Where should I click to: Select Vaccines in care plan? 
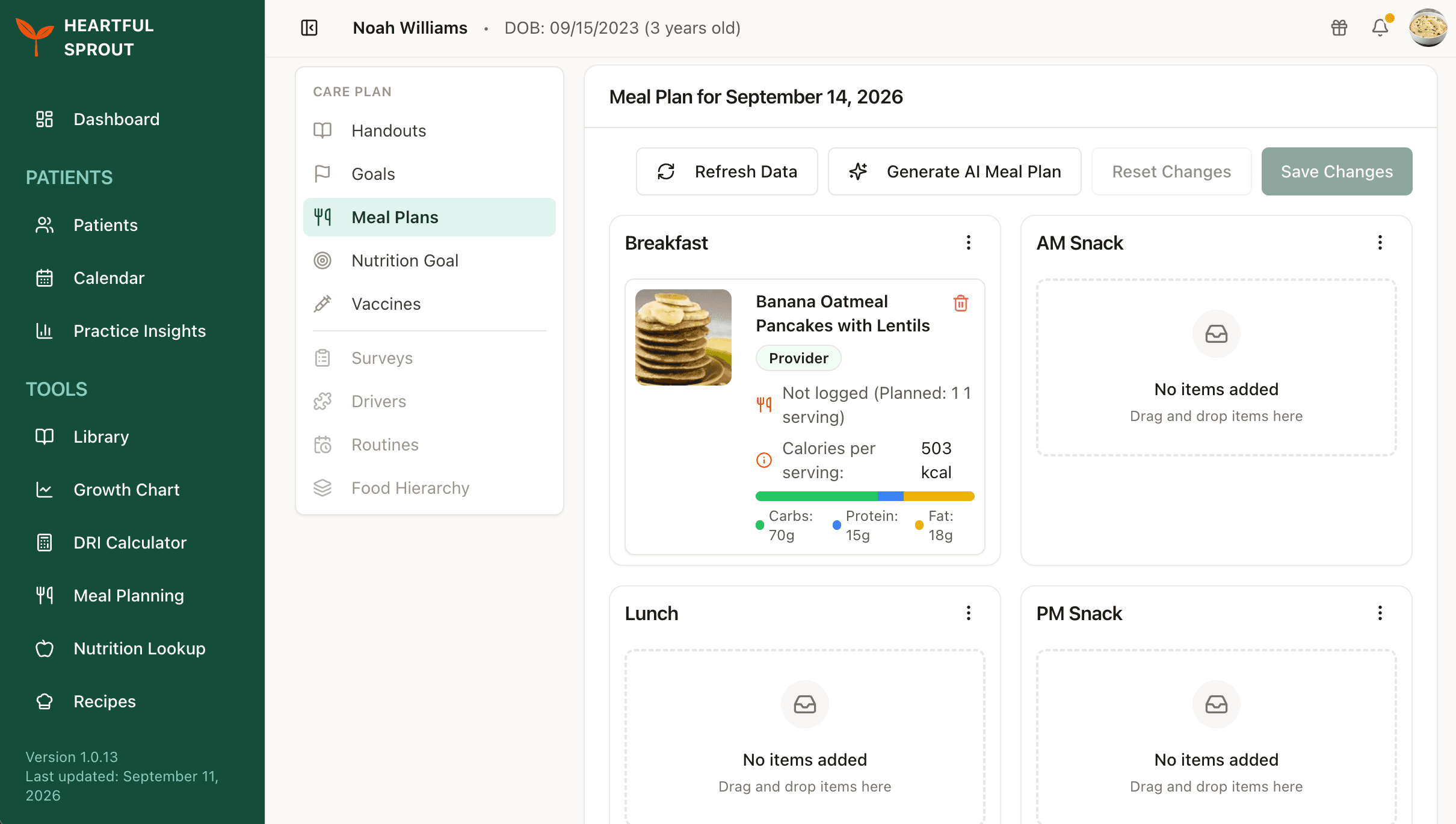click(x=430, y=304)
